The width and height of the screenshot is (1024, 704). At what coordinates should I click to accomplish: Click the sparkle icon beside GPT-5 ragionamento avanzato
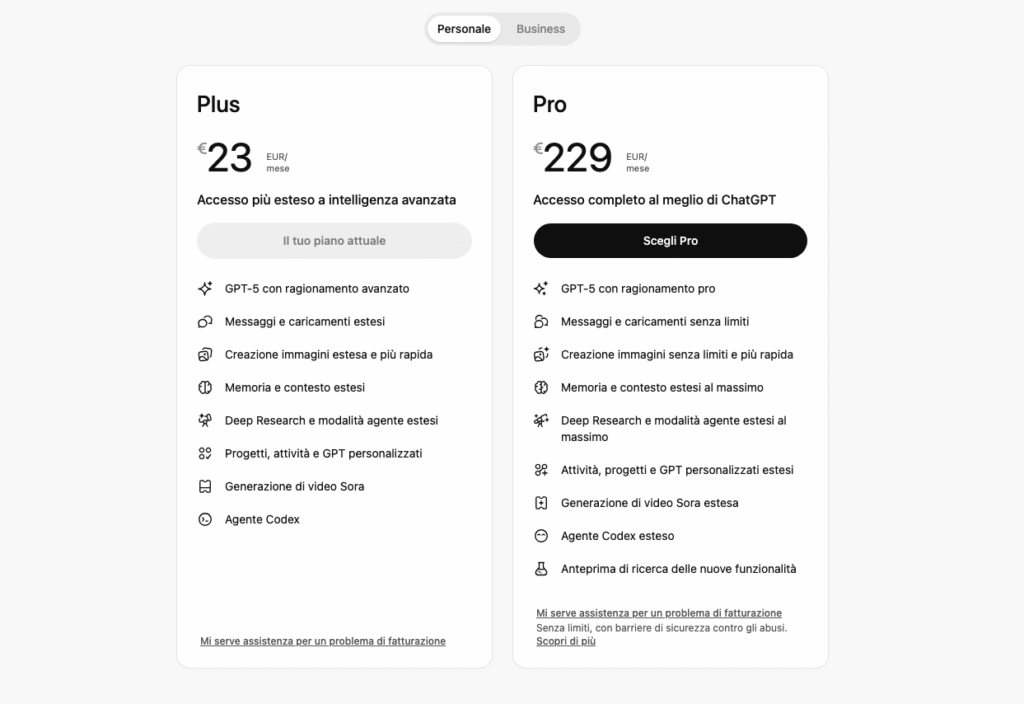tap(205, 289)
